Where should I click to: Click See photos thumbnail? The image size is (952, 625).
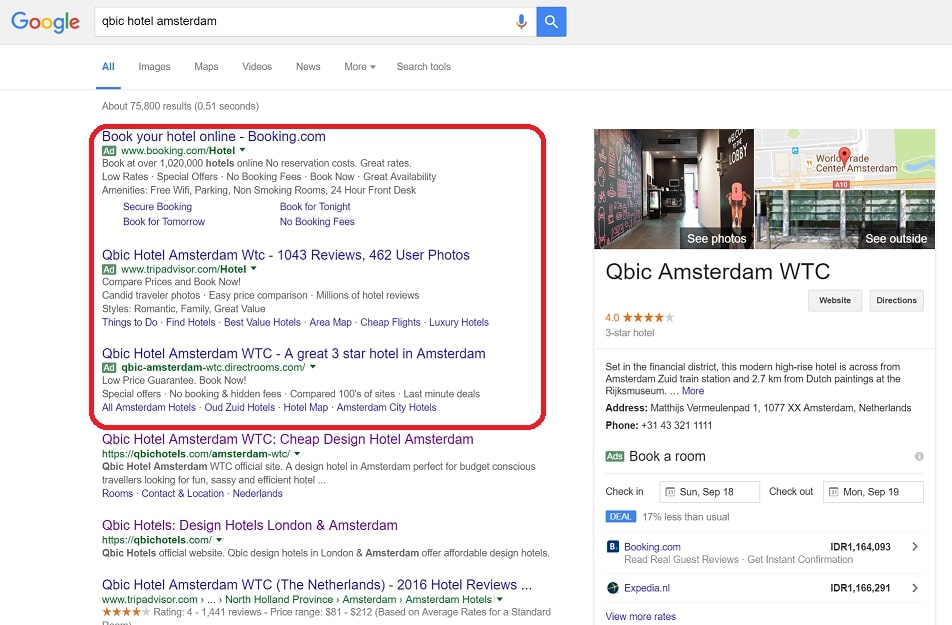pos(674,189)
